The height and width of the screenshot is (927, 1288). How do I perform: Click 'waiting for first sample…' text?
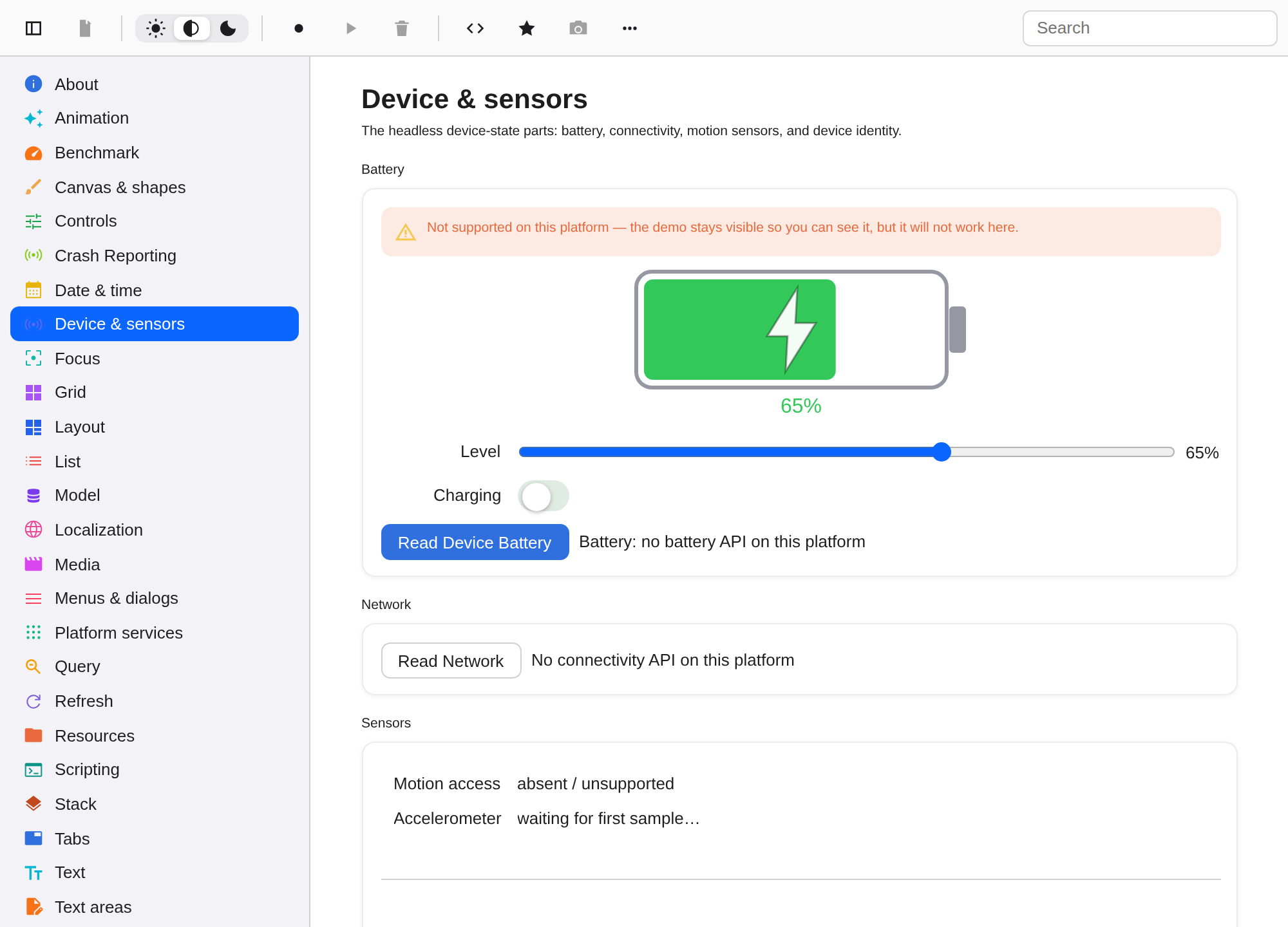click(608, 818)
